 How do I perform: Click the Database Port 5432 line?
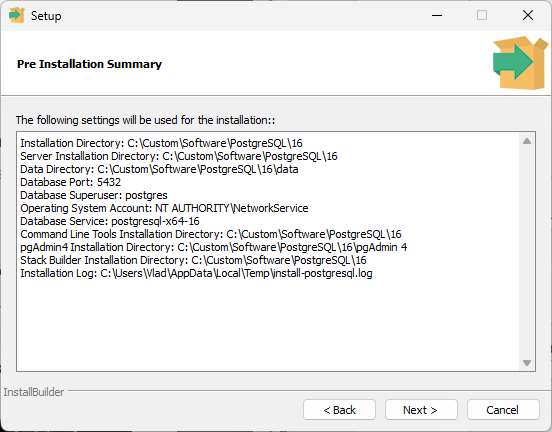click(x=70, y=182)
